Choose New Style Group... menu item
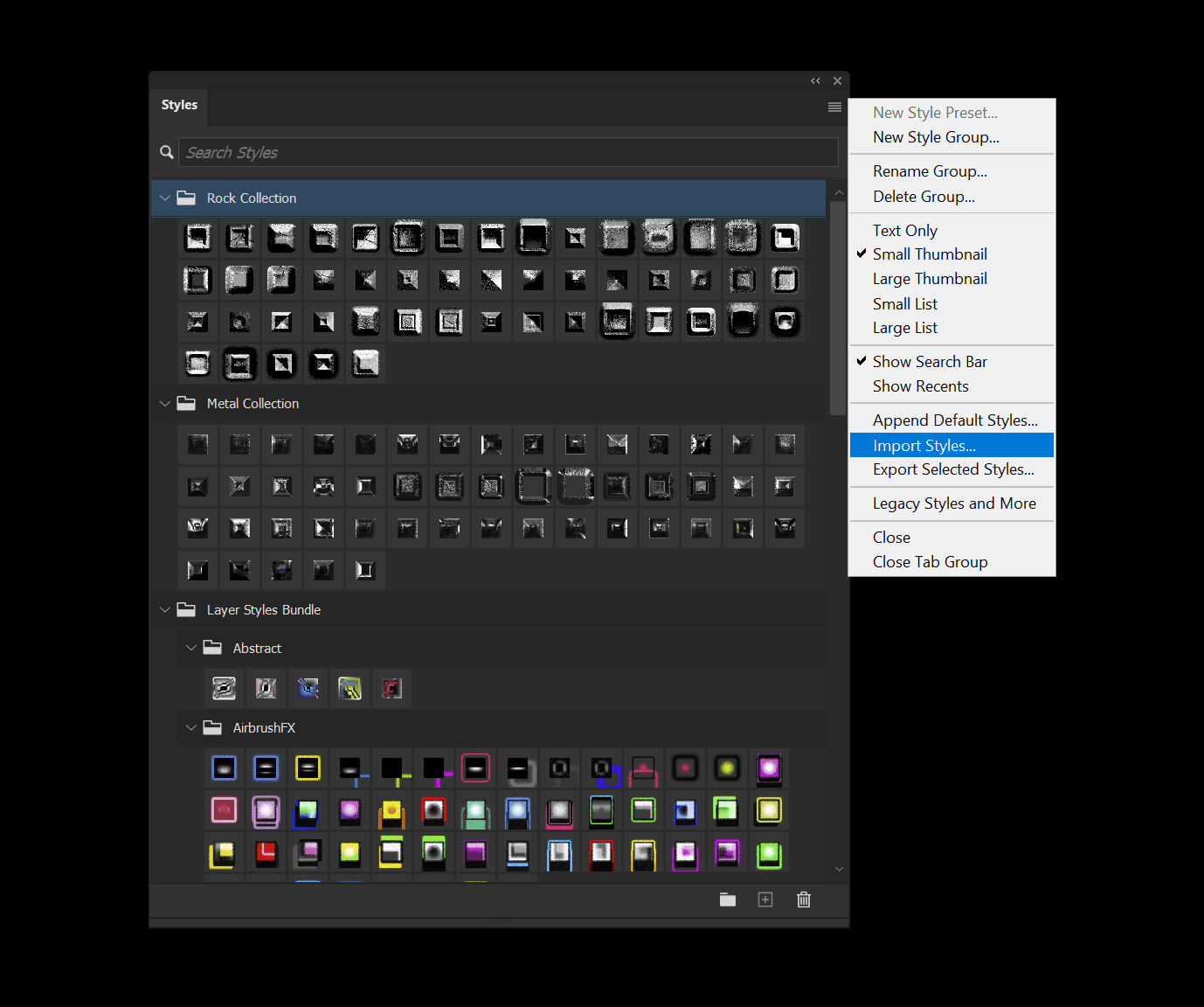Viewport: 1204px width, 1007px height. coord(952,137)
